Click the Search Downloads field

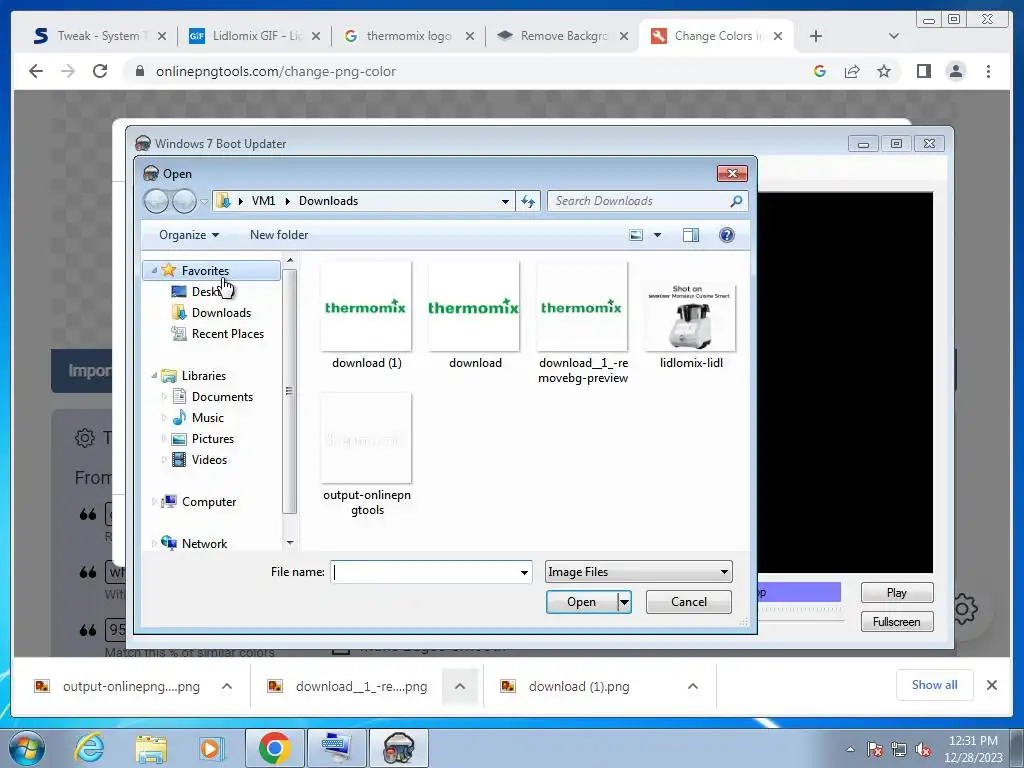click(640, 201)
